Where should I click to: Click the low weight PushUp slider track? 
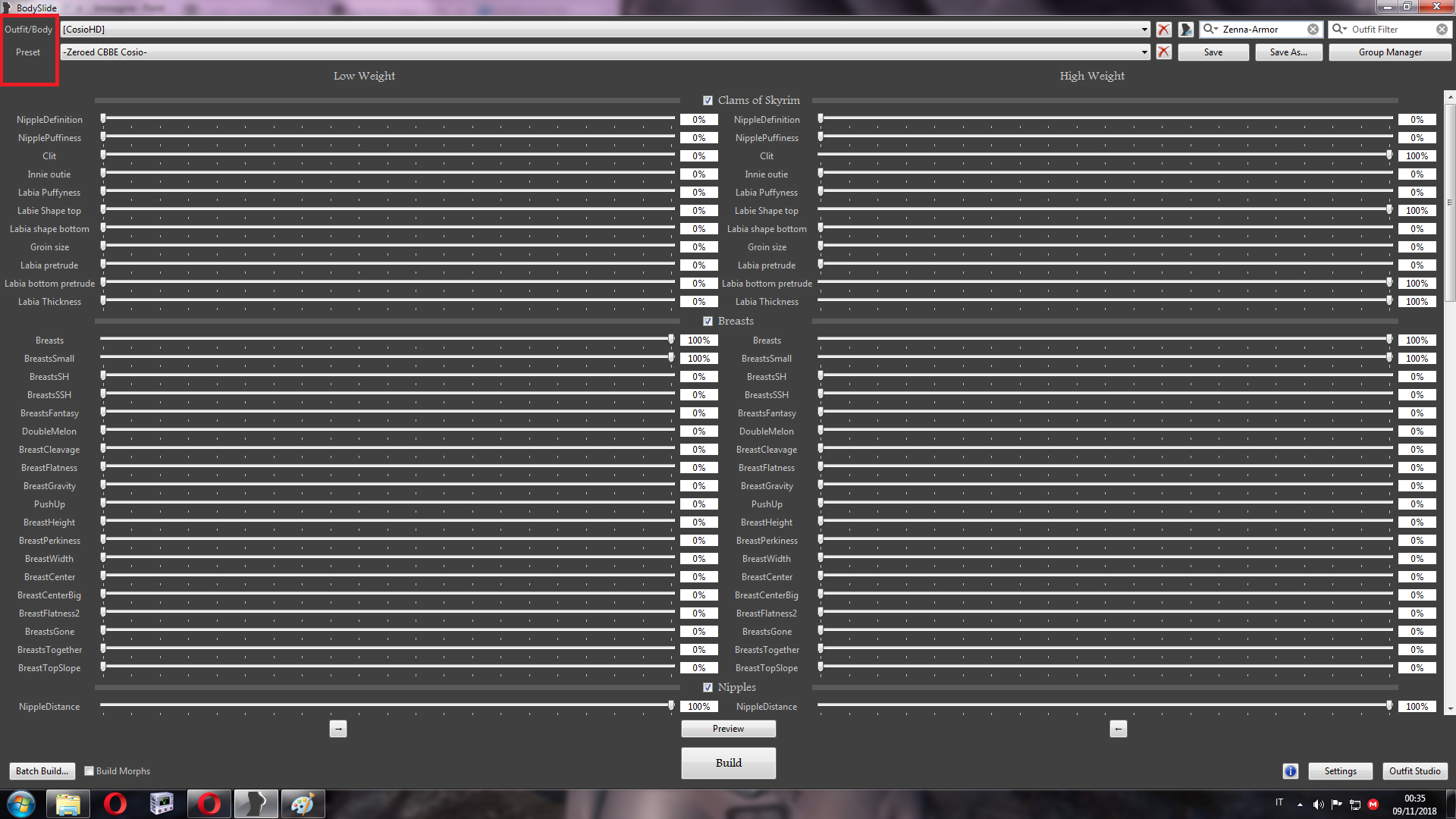coord(387,504)
